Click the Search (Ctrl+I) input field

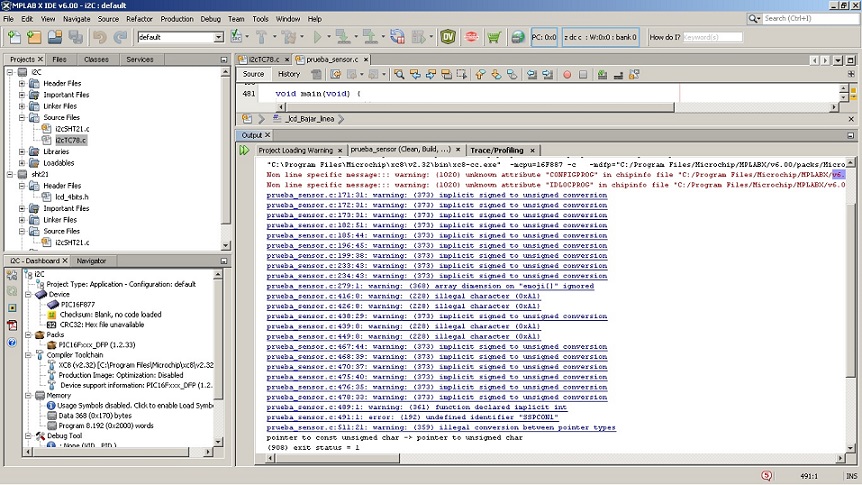click(x=811, y=19)
